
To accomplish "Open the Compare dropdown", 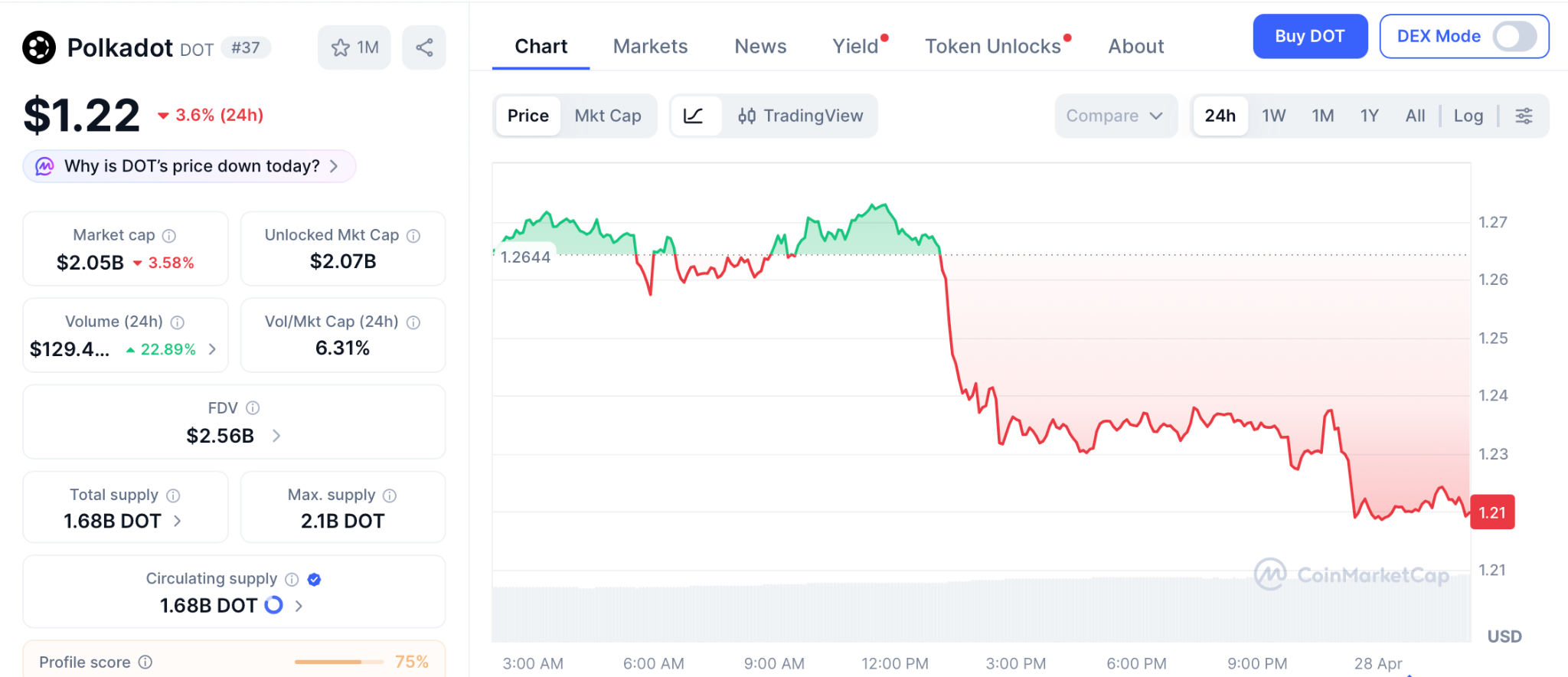I will (x=1115, y=116).
